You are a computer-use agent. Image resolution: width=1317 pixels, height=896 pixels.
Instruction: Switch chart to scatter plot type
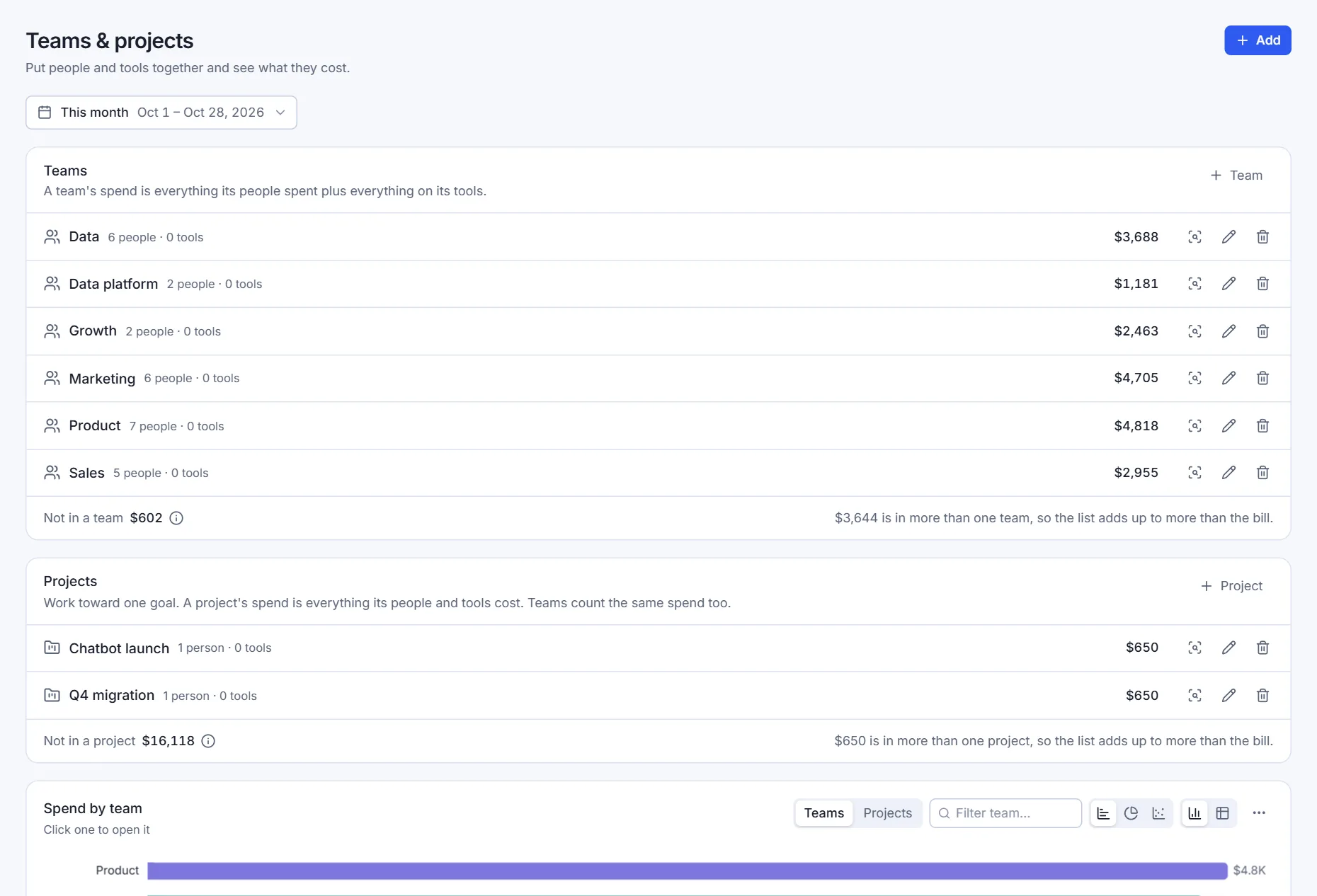[x=1158, y=813]
